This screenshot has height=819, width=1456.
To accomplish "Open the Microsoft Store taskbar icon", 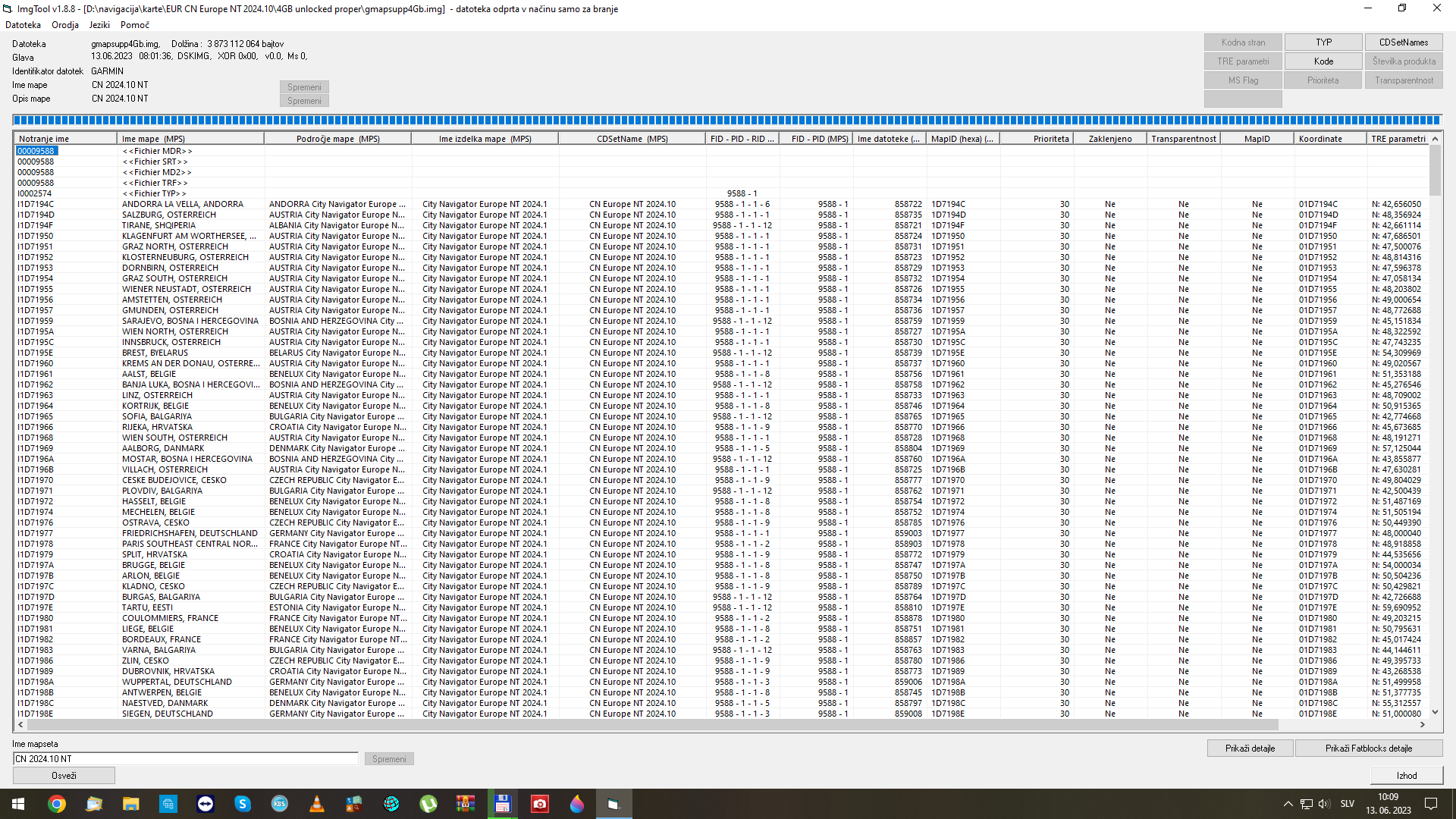I will point(168,804).
